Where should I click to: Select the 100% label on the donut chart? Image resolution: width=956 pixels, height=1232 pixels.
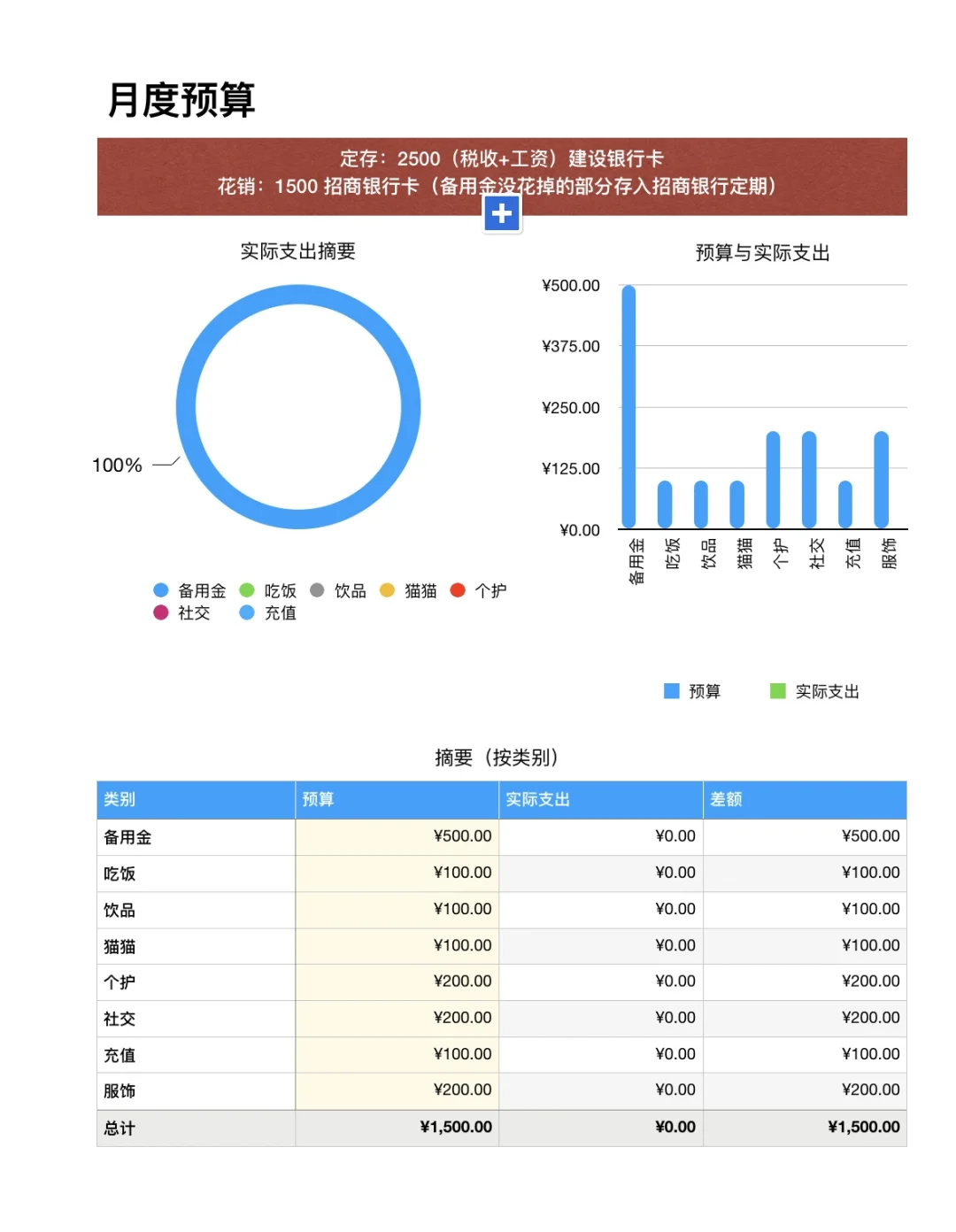coord(116,464)
